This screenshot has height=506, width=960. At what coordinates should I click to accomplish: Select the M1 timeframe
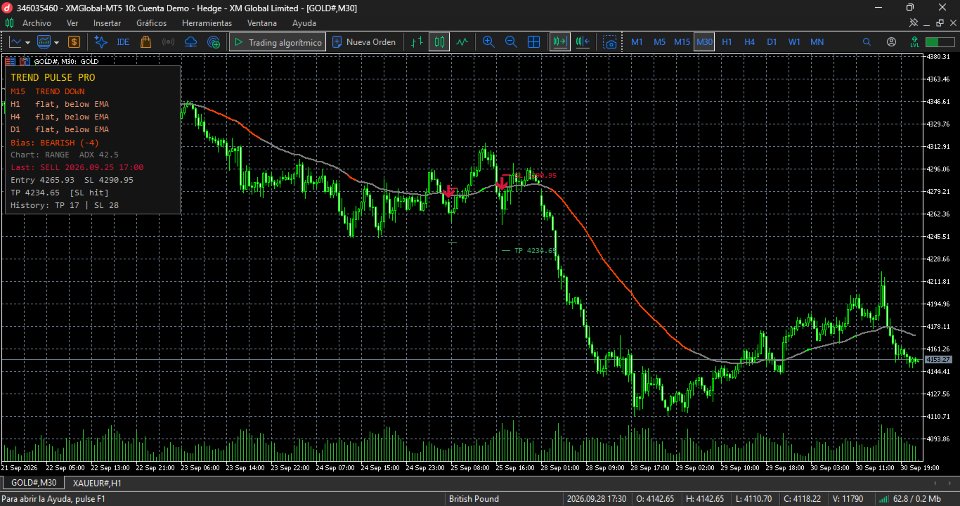[x=637, y=42]
